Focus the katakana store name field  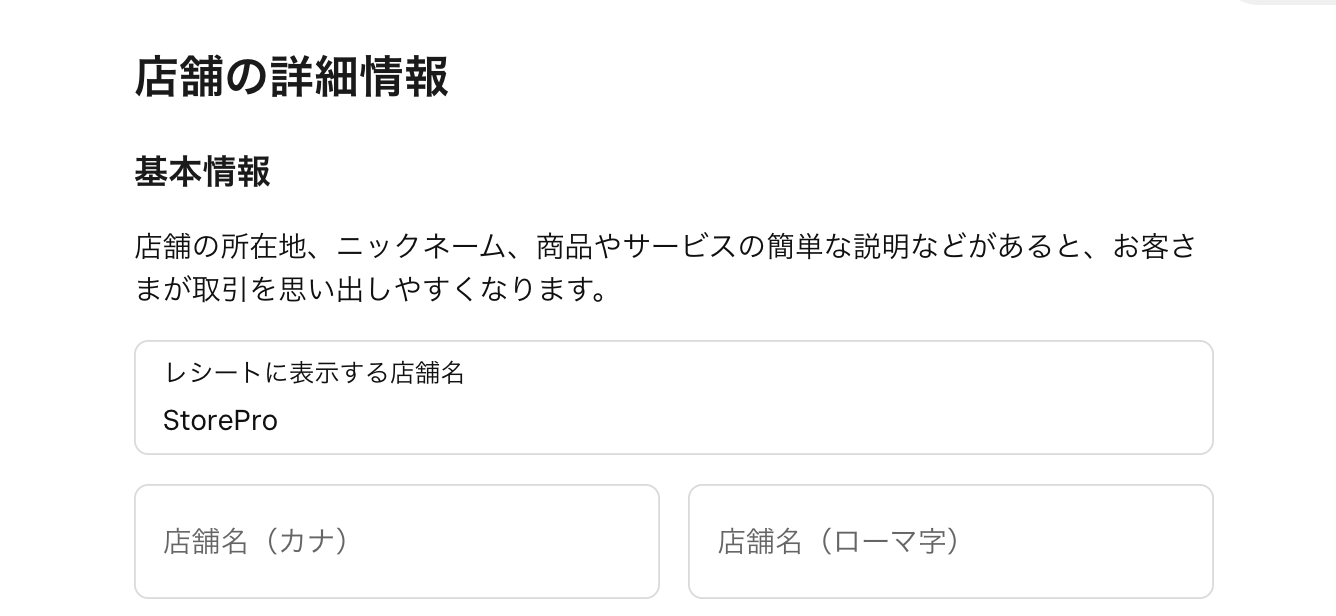[x=397, y=541]
